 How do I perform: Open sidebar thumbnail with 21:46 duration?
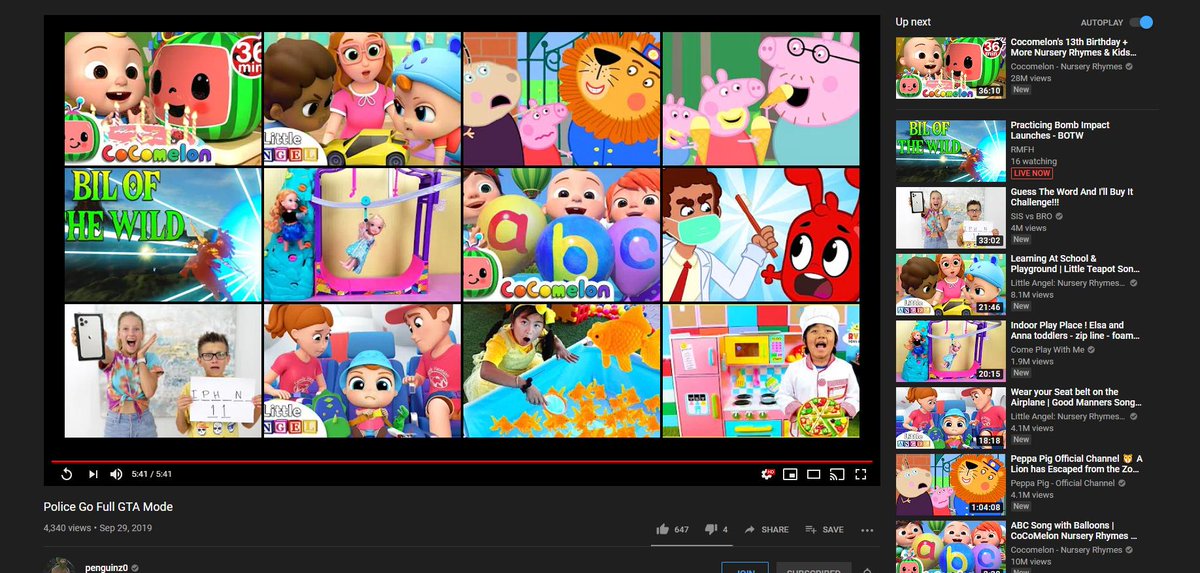tap(950, 284)
